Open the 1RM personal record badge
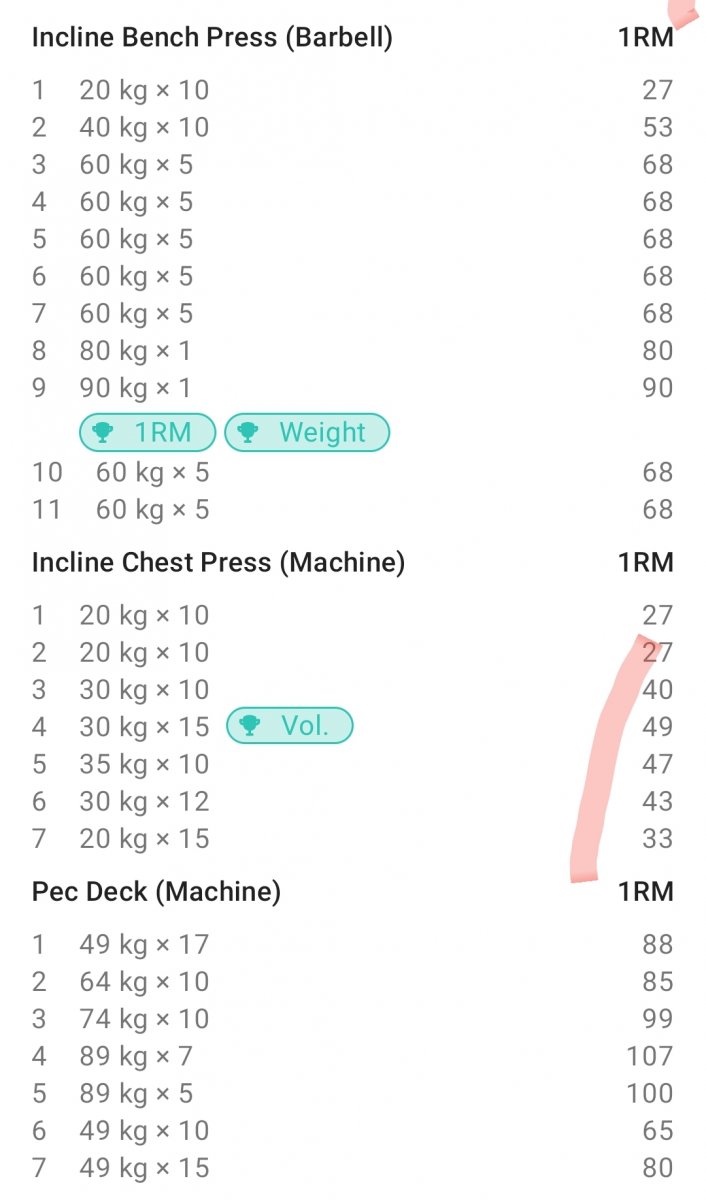This screenshot has height=1200, width=706. point(146,432)
